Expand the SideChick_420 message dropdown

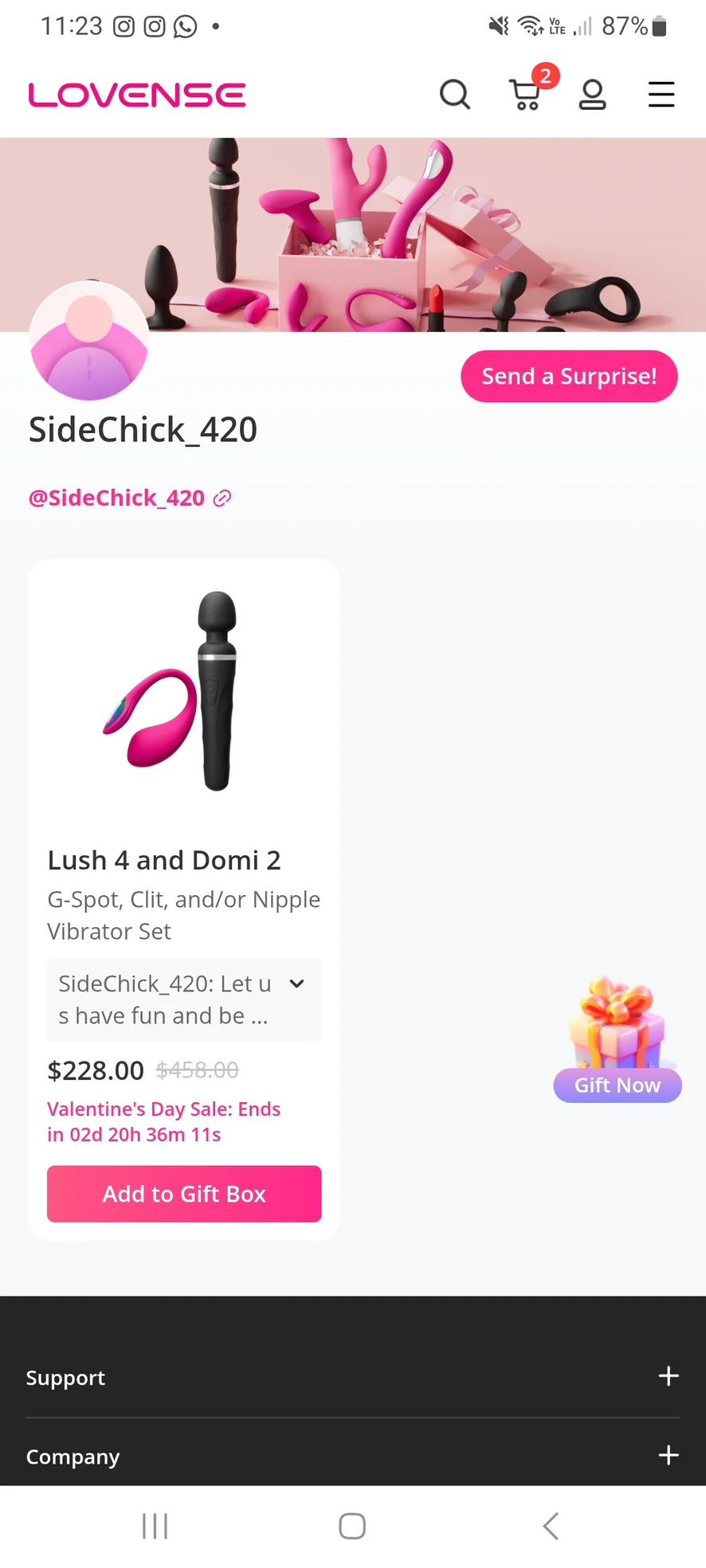(x=296, y=984)
